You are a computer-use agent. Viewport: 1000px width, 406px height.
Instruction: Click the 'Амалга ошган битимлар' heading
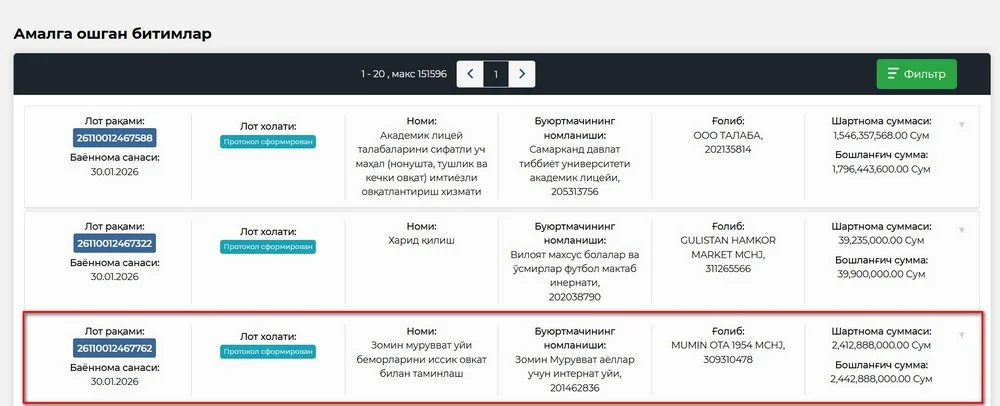coord(112,33)
